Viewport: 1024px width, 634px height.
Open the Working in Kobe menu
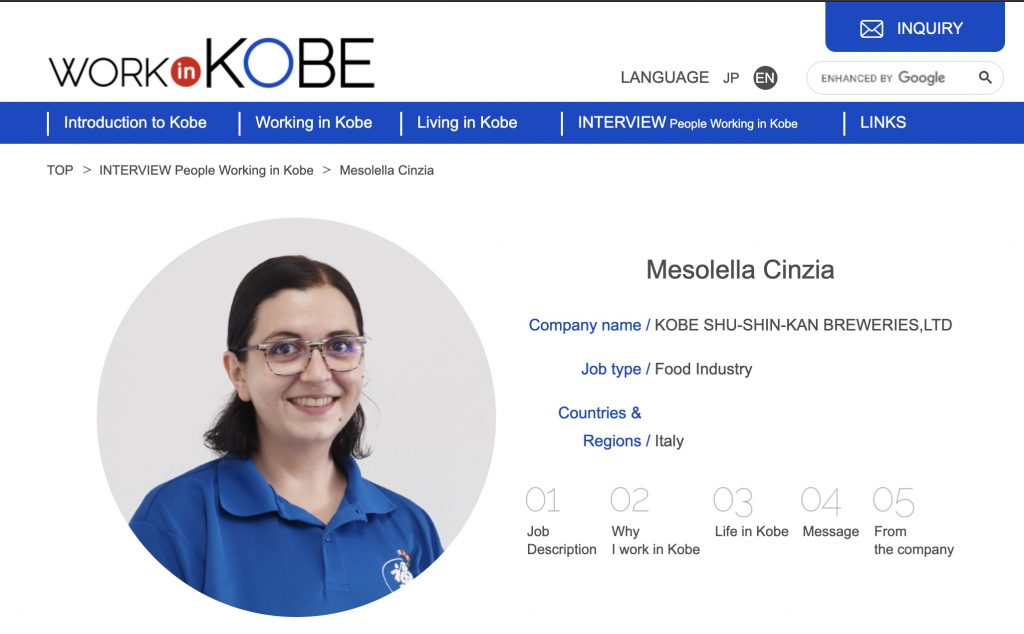coord(313,123)
